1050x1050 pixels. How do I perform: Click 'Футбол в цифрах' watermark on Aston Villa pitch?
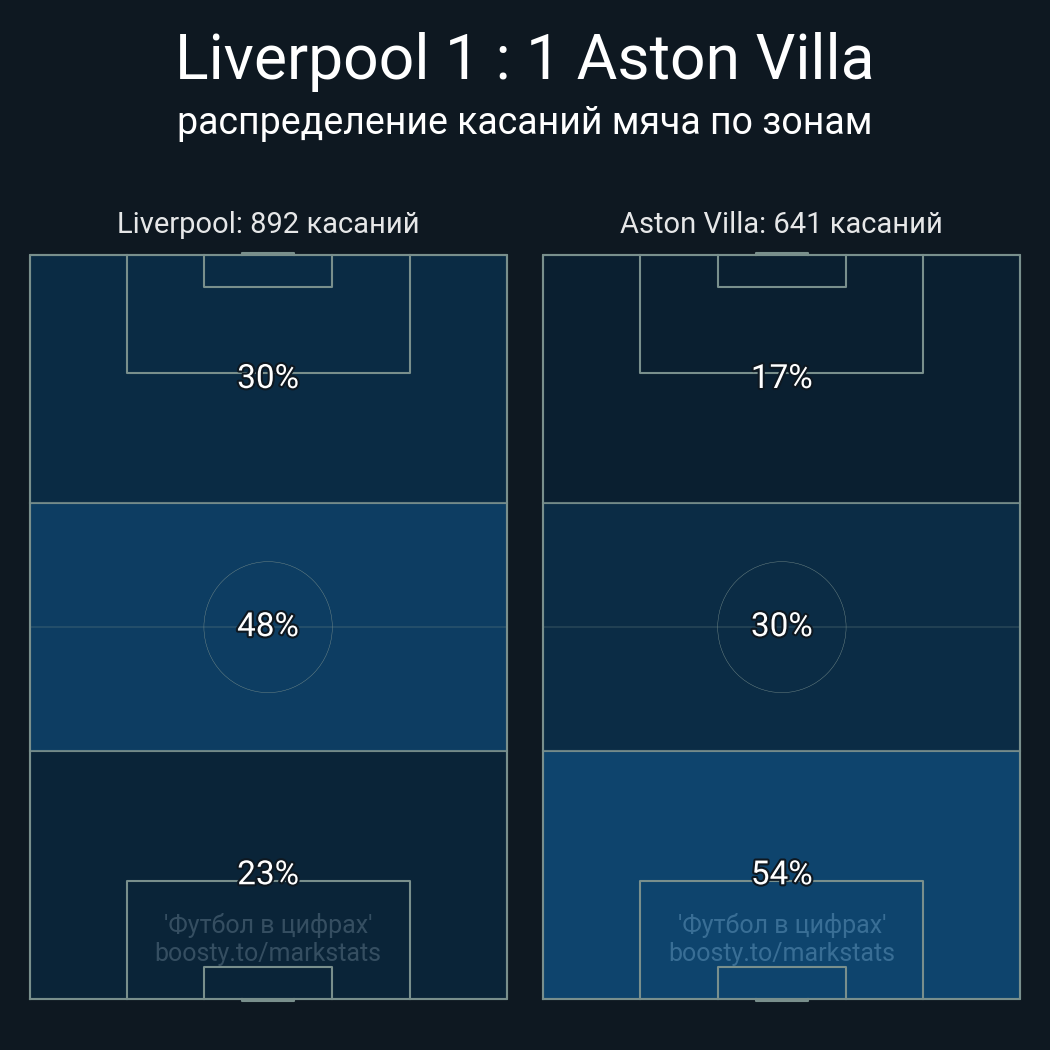pos(781,924)
